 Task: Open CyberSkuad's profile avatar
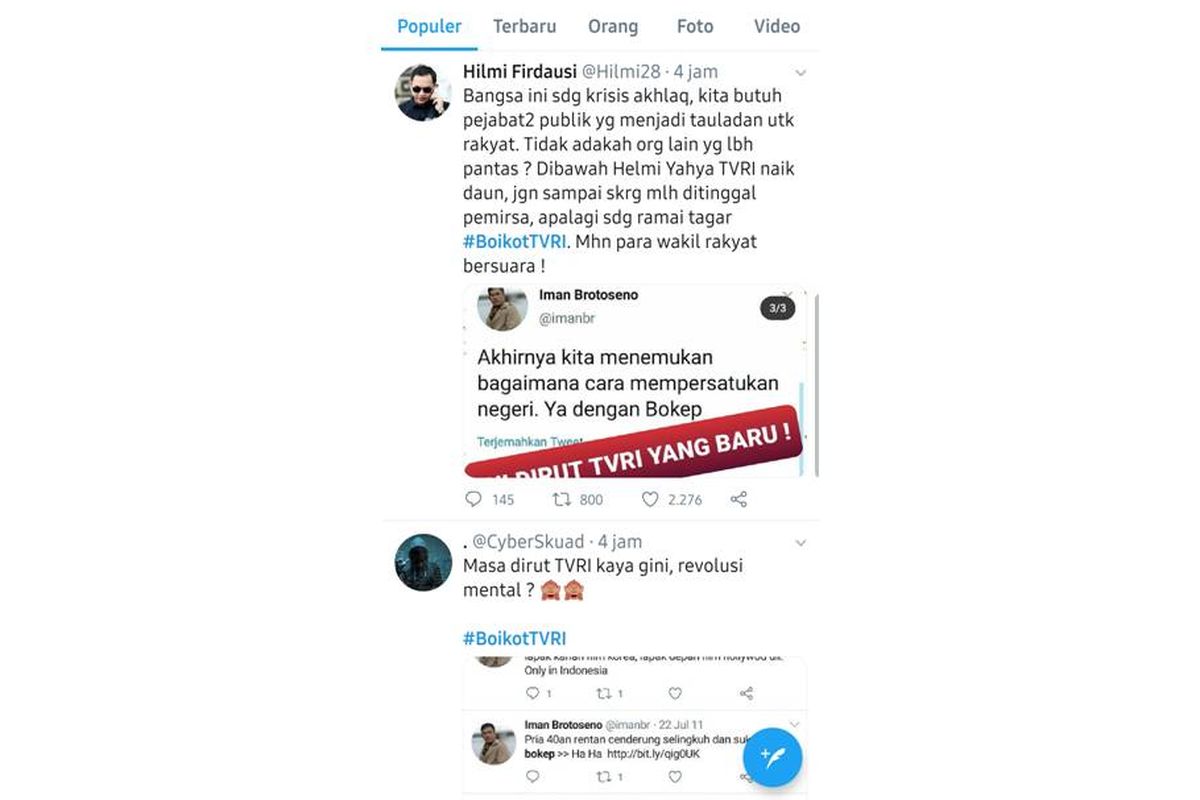(424, 562)
